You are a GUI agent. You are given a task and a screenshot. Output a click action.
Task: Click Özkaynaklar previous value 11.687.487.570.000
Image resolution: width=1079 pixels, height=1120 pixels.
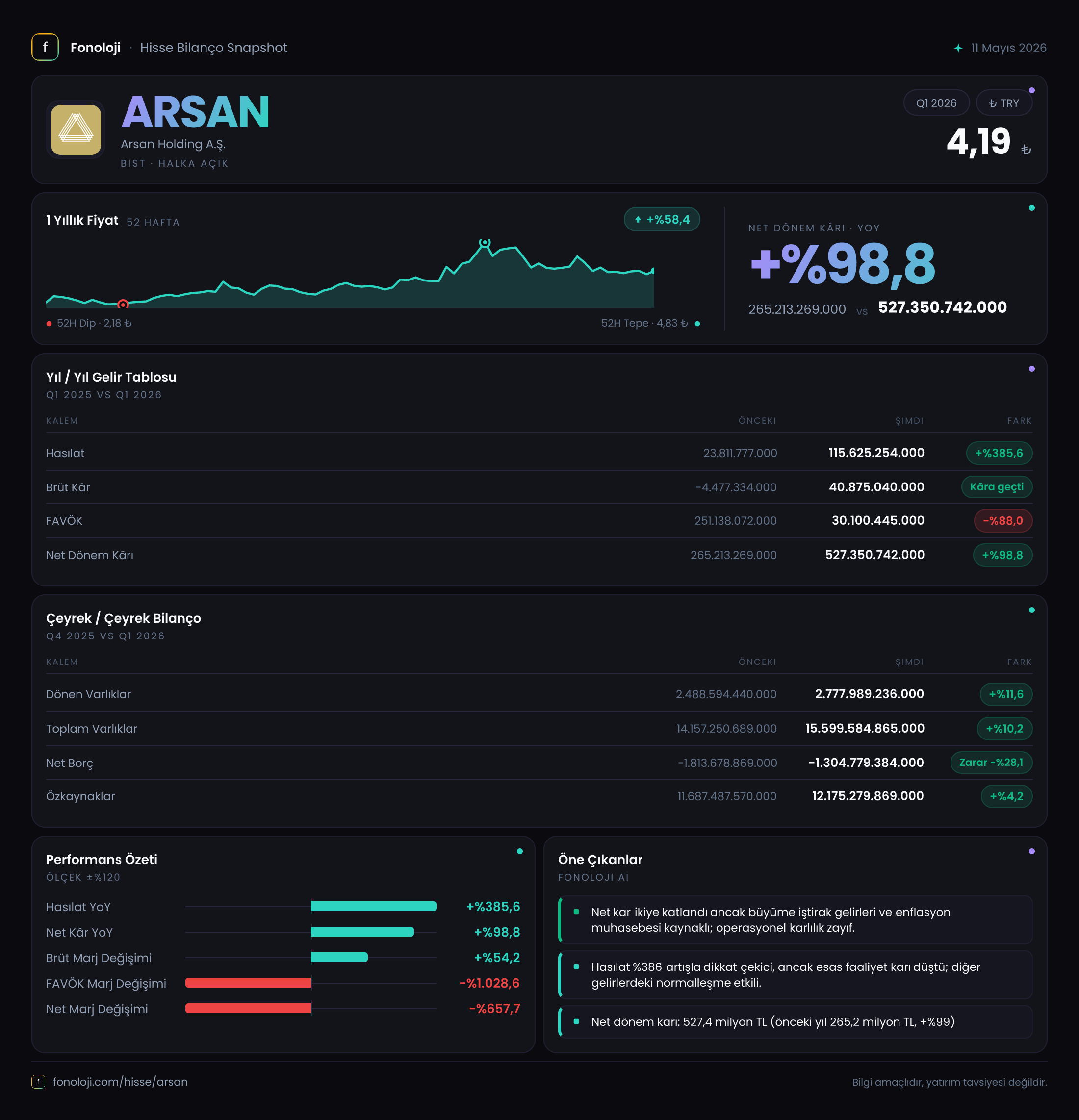[726, 796]
